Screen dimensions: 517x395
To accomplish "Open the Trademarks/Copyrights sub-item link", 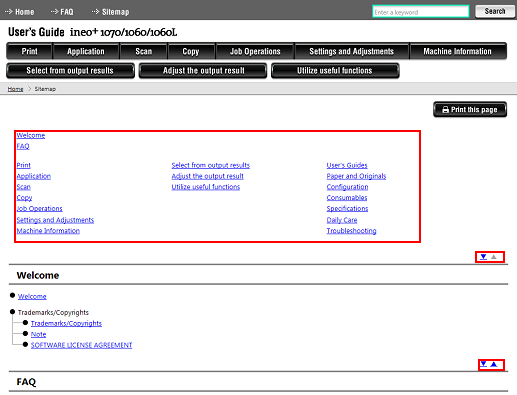I will [66, 323].
